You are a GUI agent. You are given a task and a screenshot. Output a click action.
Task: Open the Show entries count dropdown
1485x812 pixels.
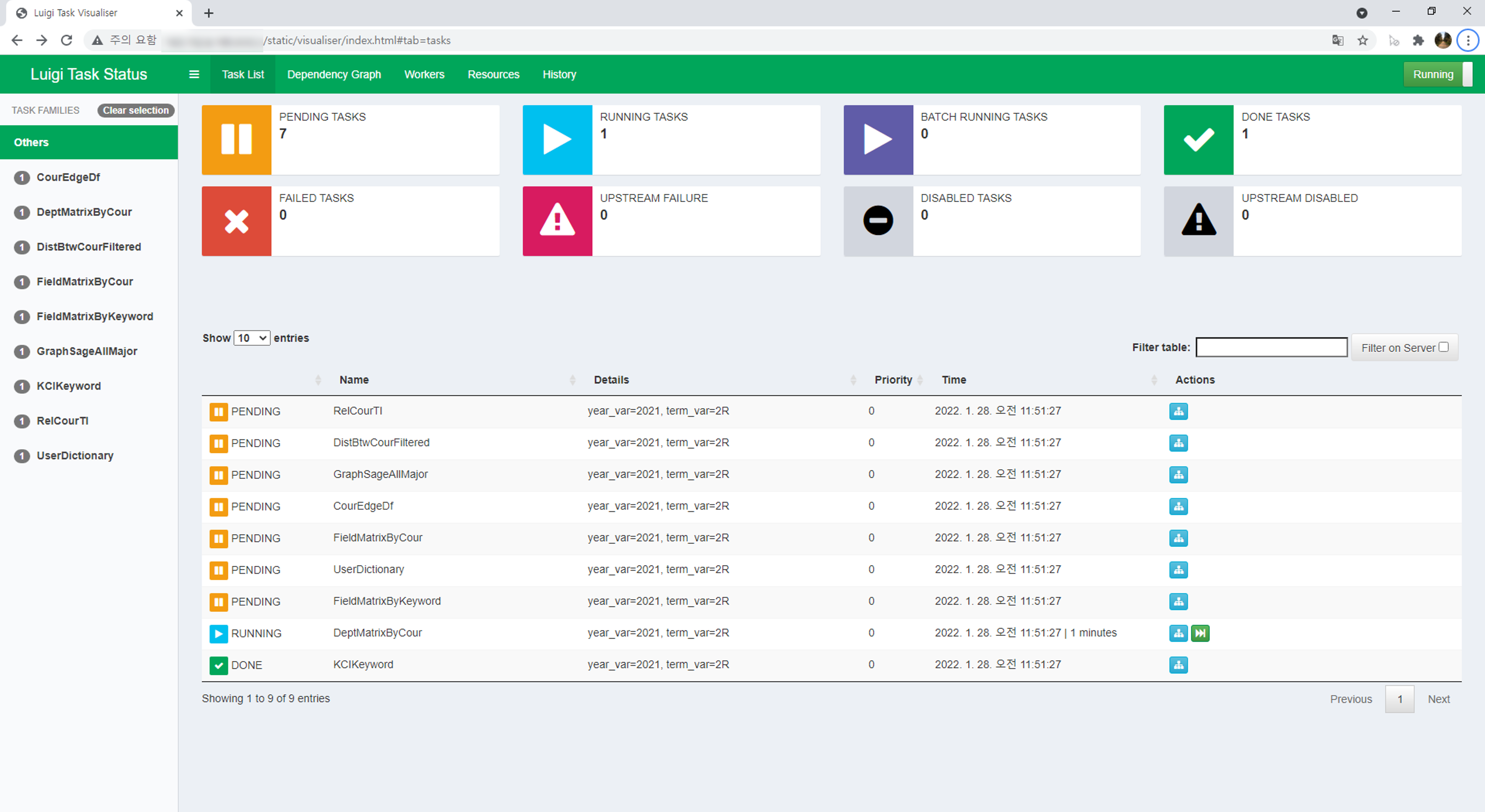(252, 338)
